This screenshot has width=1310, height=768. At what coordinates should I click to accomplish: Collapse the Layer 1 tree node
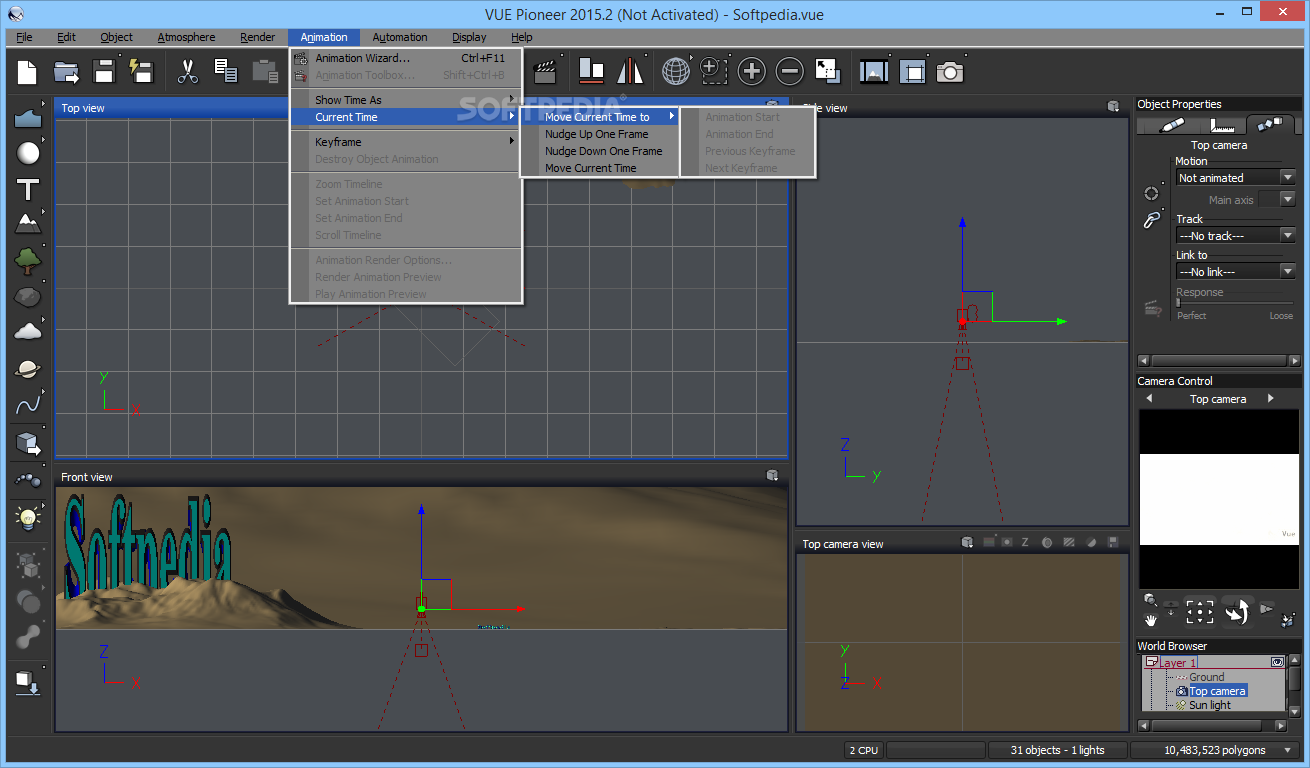pos(1151,662)
